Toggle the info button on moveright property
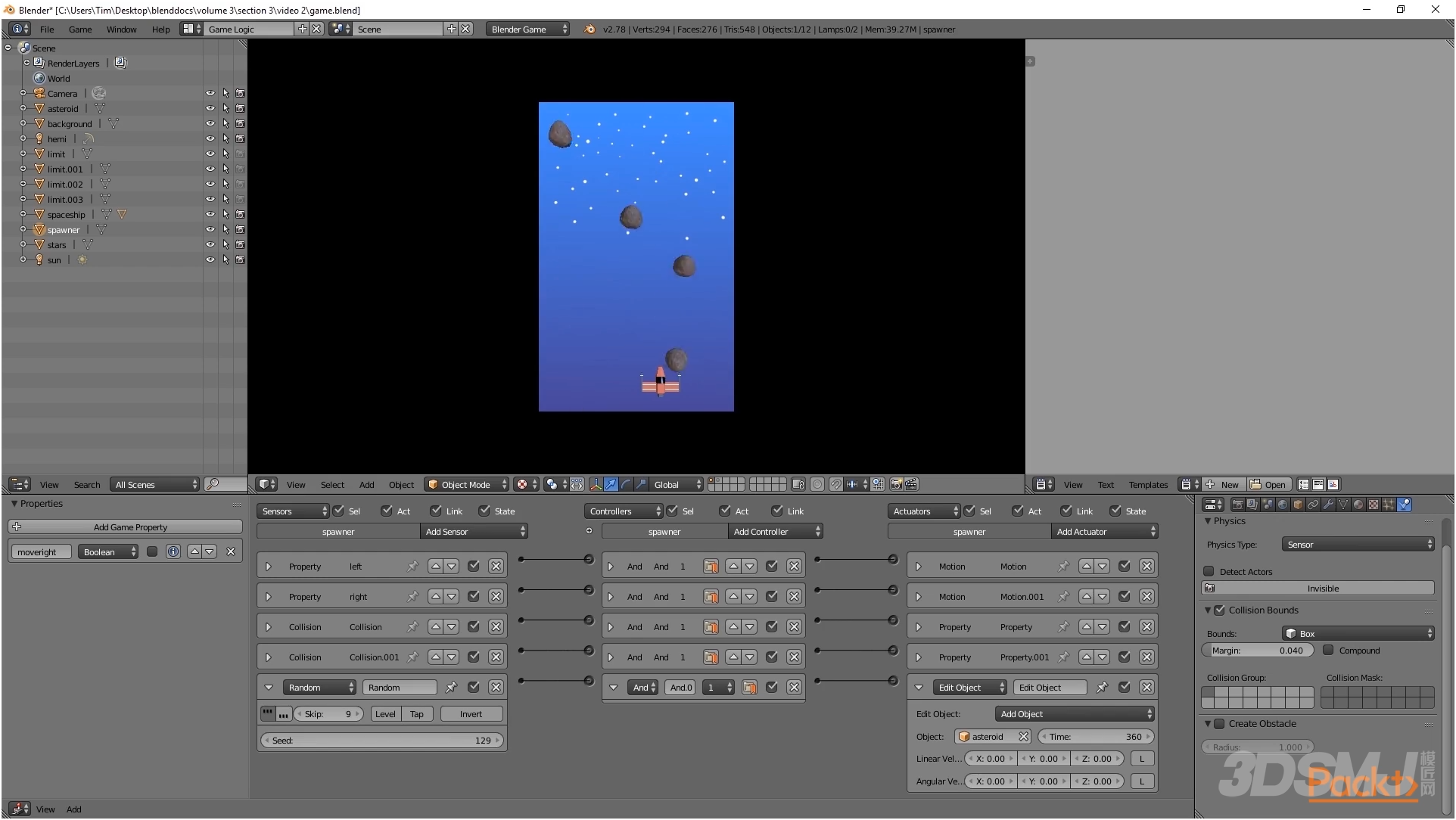The image size is (1456, 820). pos(173,552)
